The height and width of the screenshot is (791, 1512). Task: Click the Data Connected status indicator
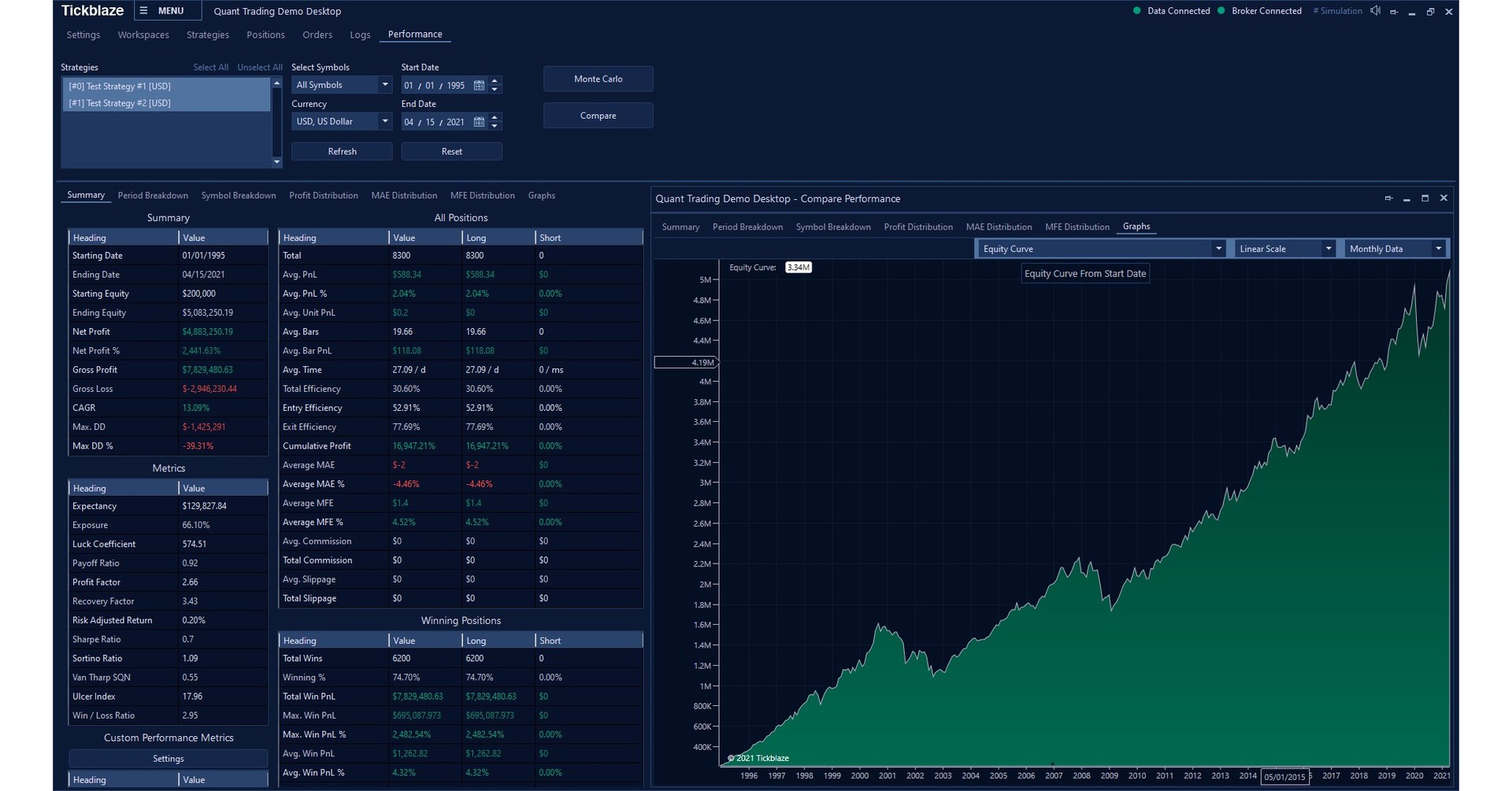tap(1135, 11)
